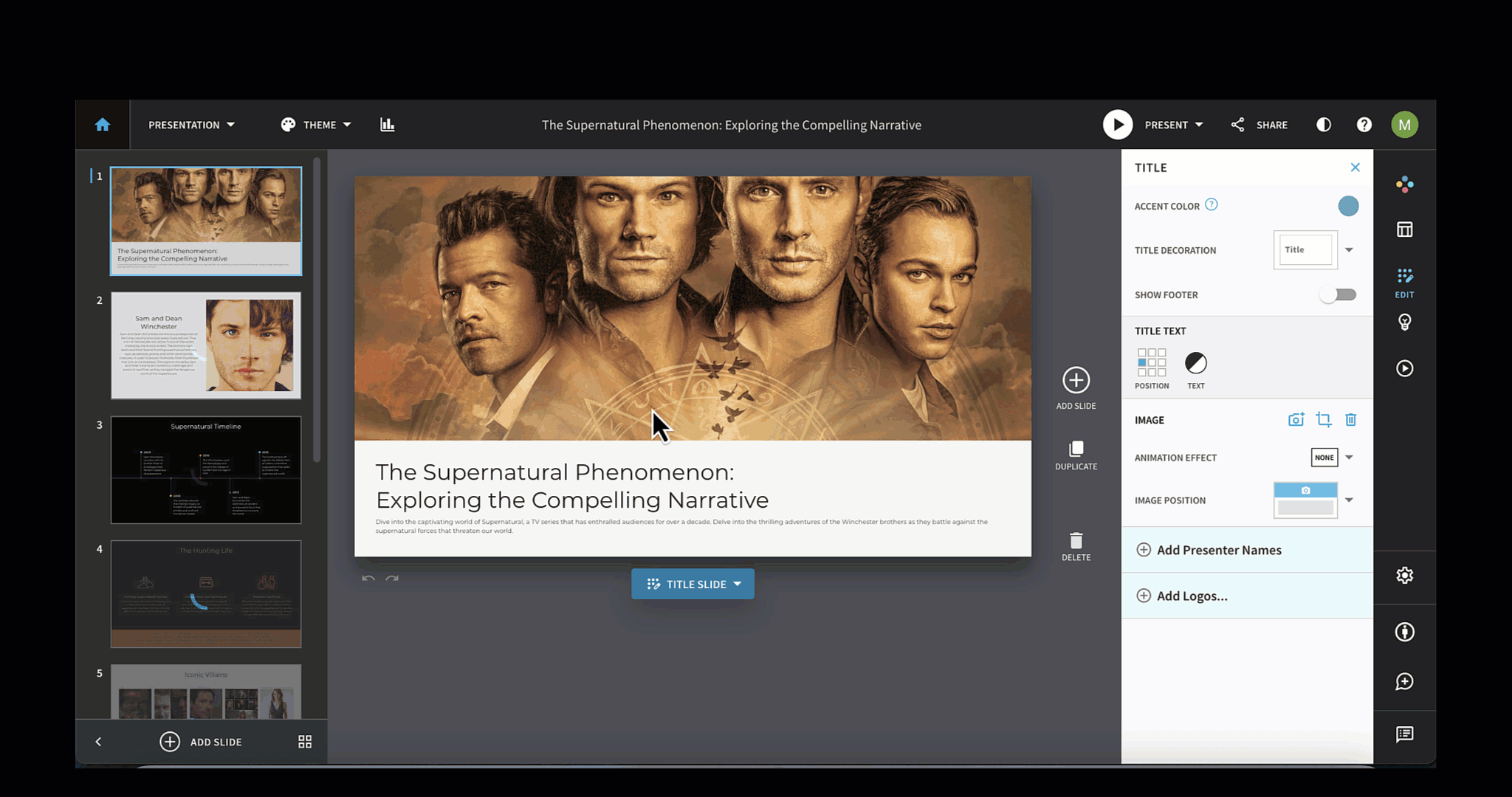
Task: Expand Title Decoration dropdown arrow
Action: 1349,250
